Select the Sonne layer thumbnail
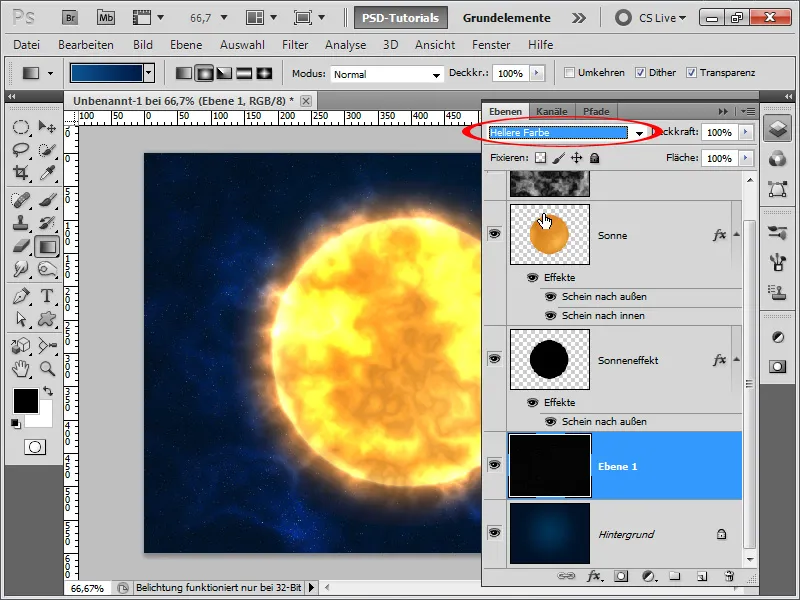800x600 pixels. pyautogui.click(x=549, y=235)
